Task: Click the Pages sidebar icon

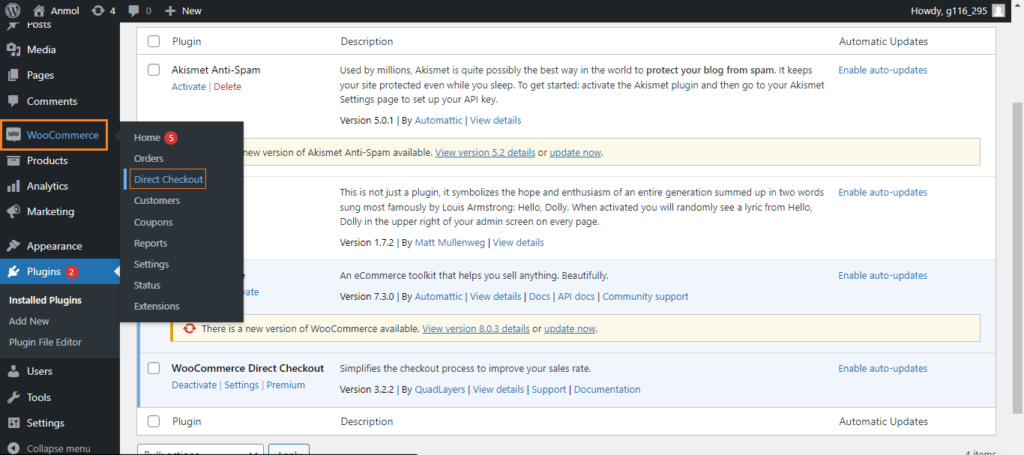Action: click(13, 75)
